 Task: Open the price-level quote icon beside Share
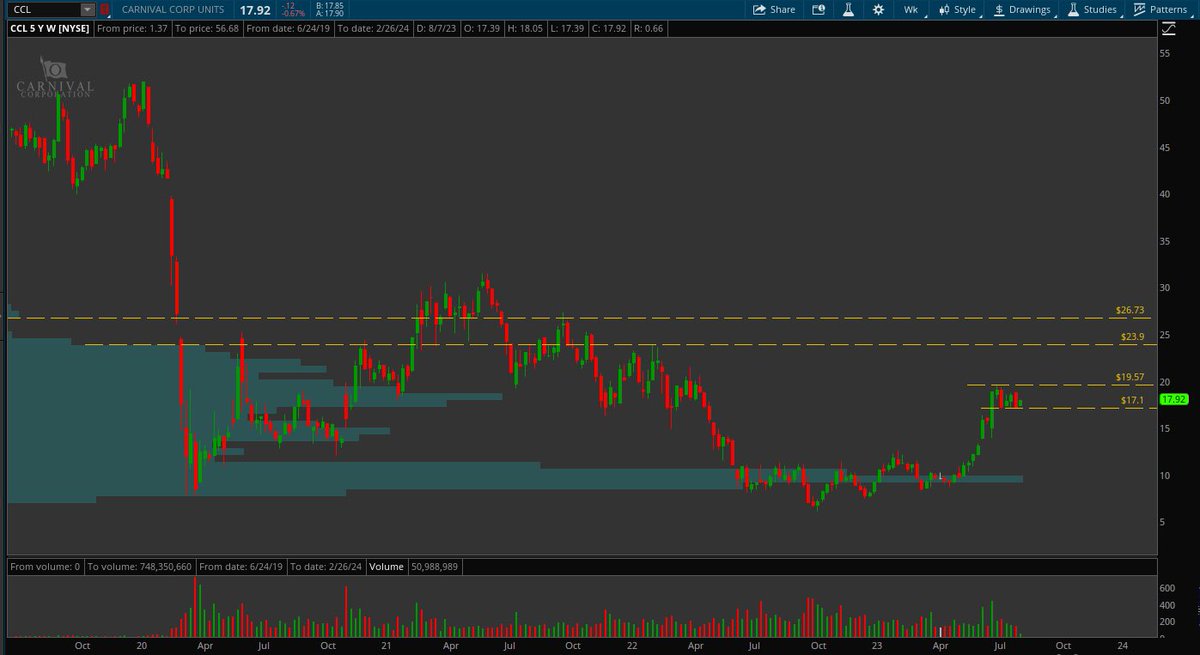coord(819,9)
